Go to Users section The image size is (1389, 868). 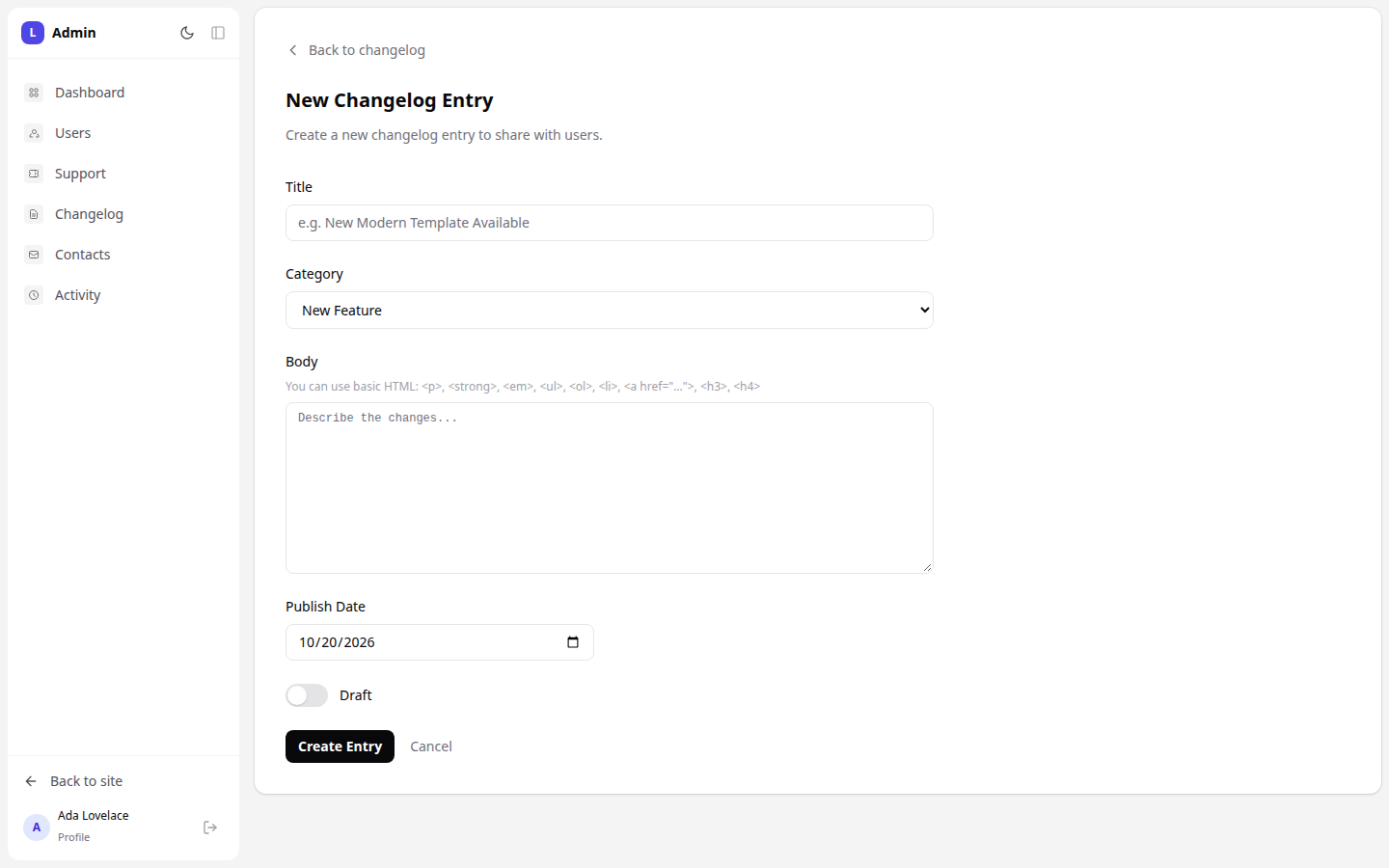click(123, 133)
